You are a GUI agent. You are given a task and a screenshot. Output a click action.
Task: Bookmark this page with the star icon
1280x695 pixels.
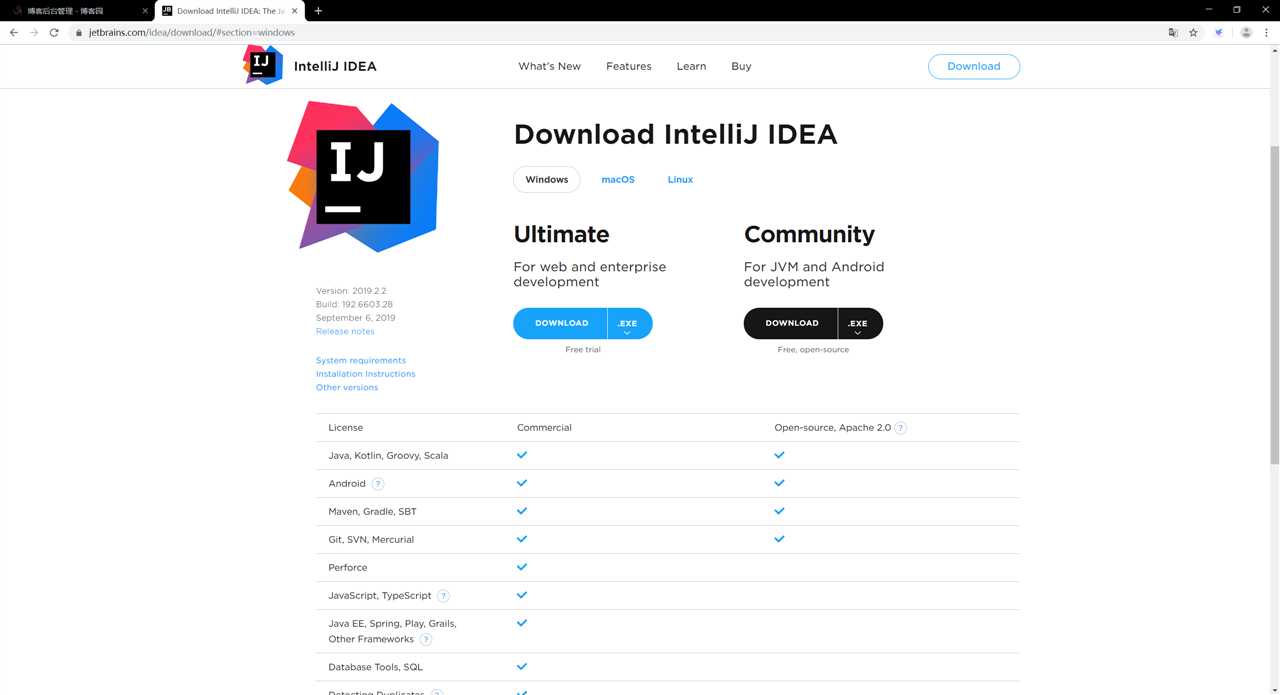[x=1193, y=32]
